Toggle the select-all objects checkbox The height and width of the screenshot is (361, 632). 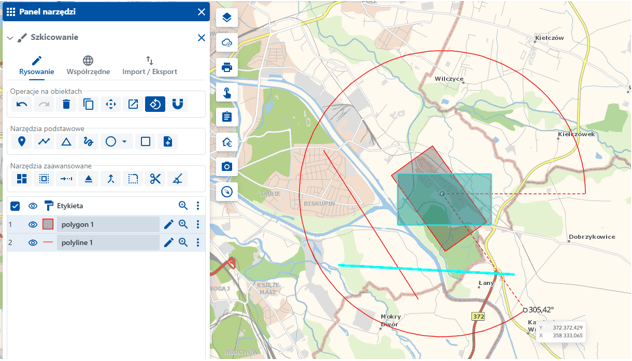(15, 206)
